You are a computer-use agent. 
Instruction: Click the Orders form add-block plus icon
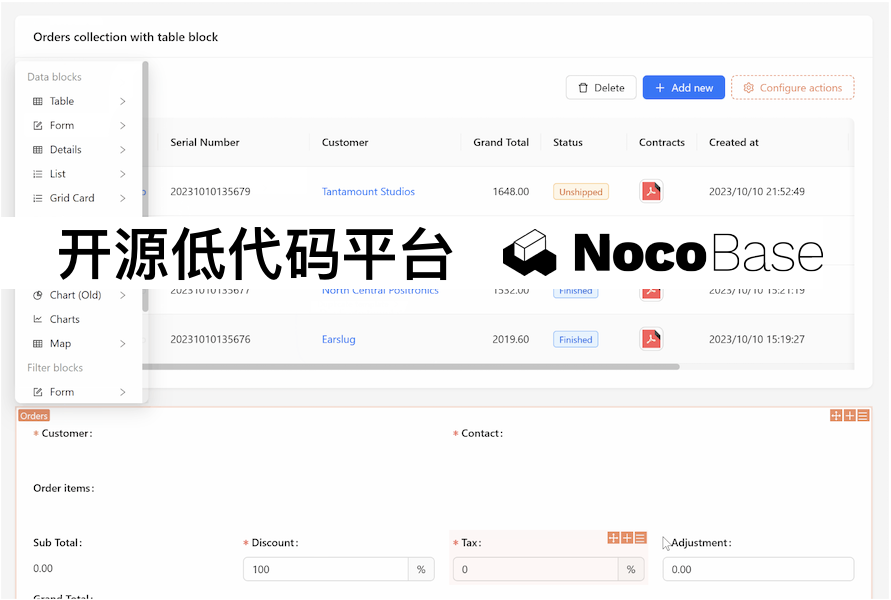850,416
